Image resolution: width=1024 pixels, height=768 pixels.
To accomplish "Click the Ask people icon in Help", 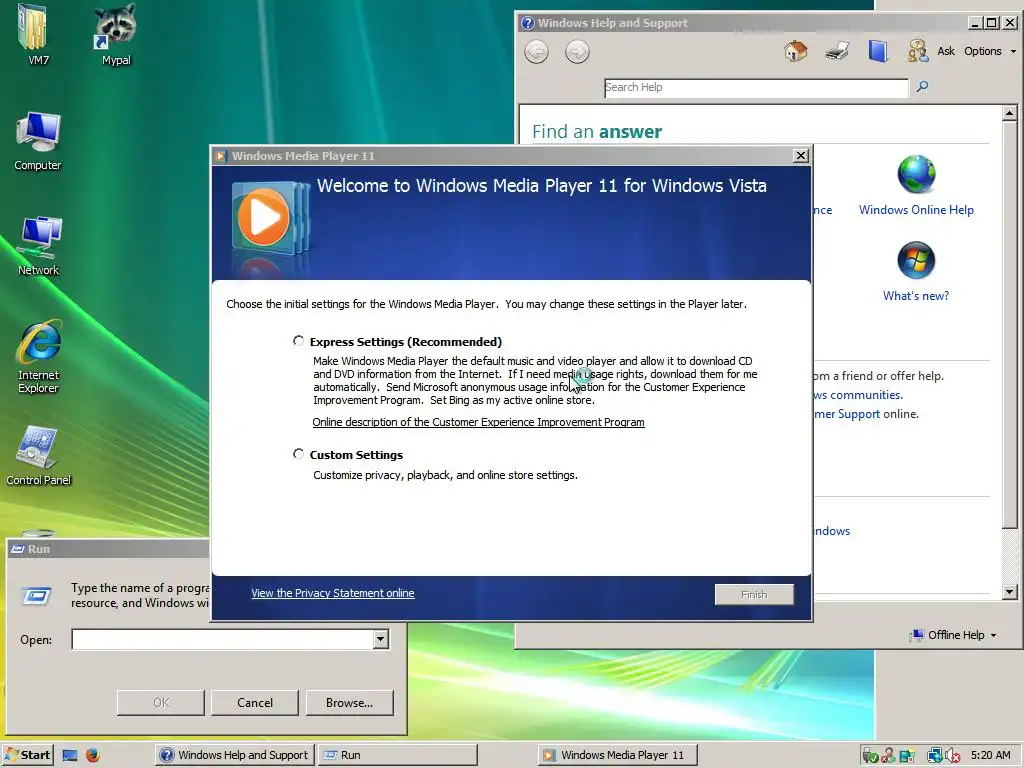I will (x=918, y=51).
